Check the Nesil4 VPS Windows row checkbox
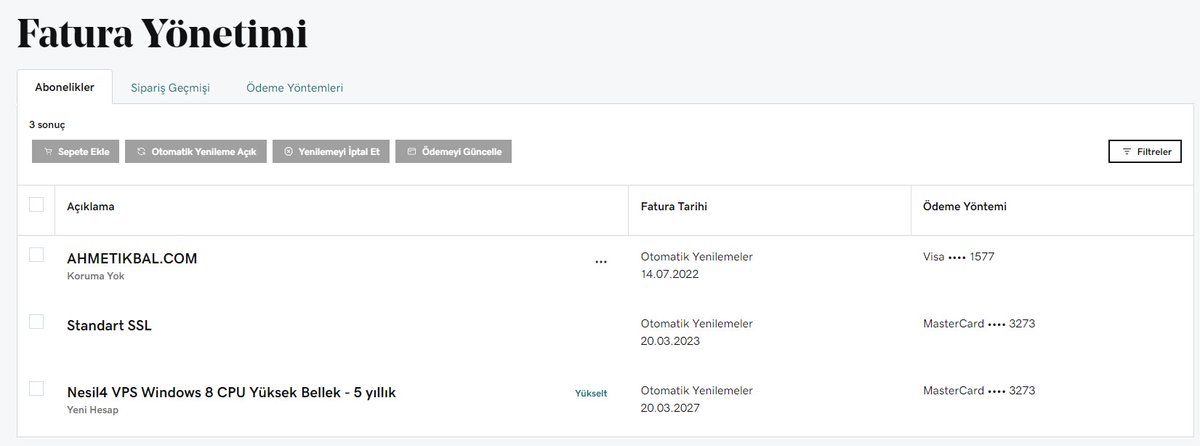The height and width of the screenshot is (446, 1200). pos(36,388)
